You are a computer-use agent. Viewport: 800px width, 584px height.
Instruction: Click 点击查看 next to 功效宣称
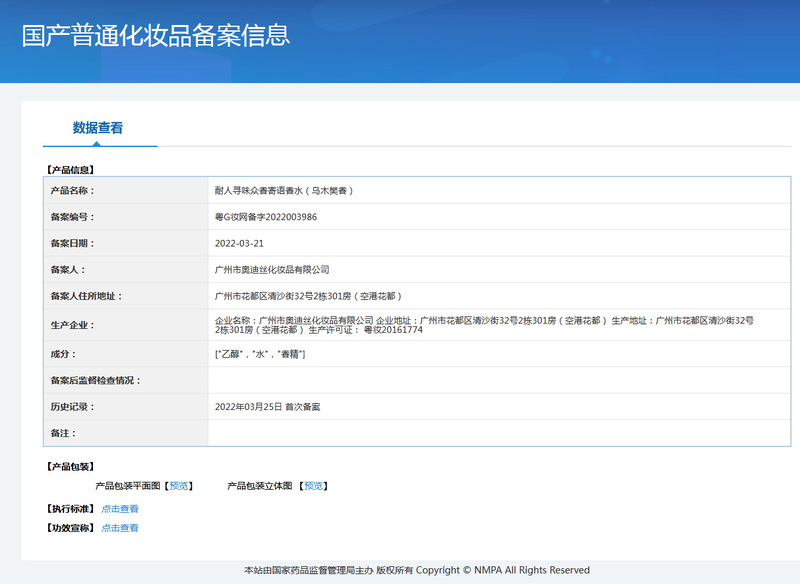click(120, 528)
